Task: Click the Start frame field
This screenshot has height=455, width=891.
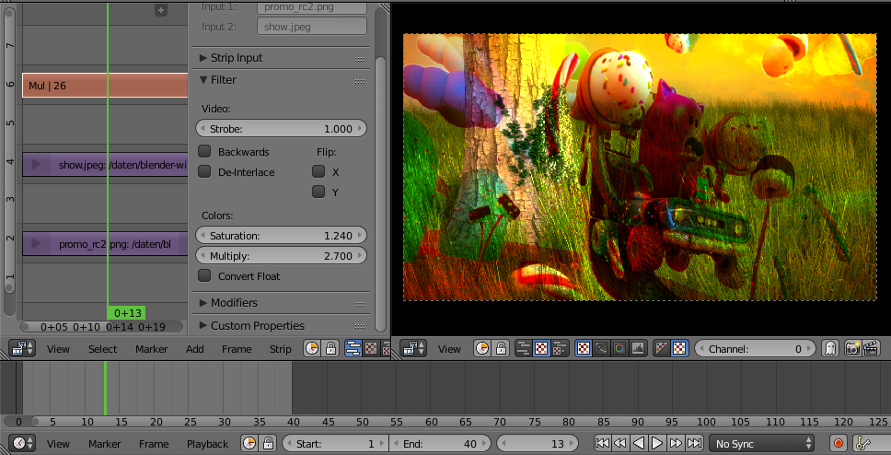Action: click(x=336, y=444)
